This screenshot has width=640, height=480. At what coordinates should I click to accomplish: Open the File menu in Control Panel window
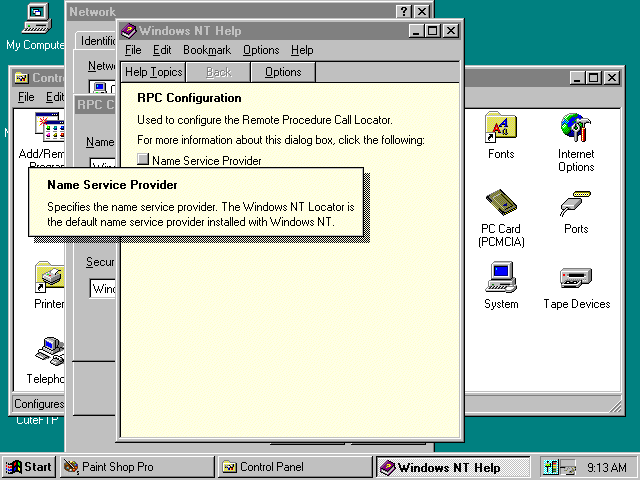click(x=26, y=97)
